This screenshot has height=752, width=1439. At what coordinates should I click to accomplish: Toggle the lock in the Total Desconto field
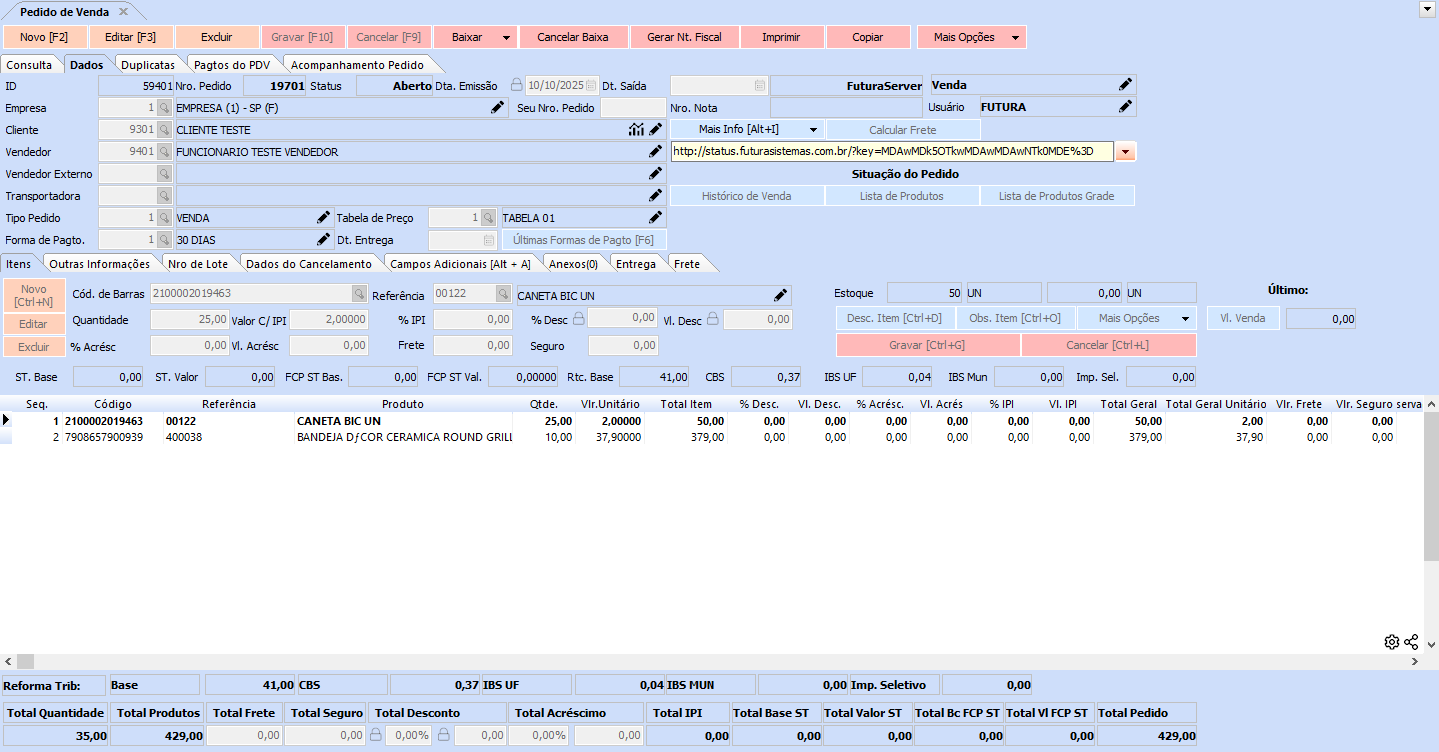tap(376, 735)
